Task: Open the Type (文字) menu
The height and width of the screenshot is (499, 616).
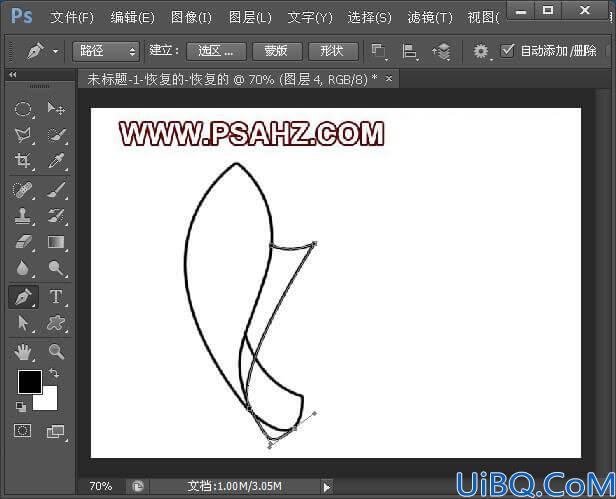Action: click(x=310, y=17)
